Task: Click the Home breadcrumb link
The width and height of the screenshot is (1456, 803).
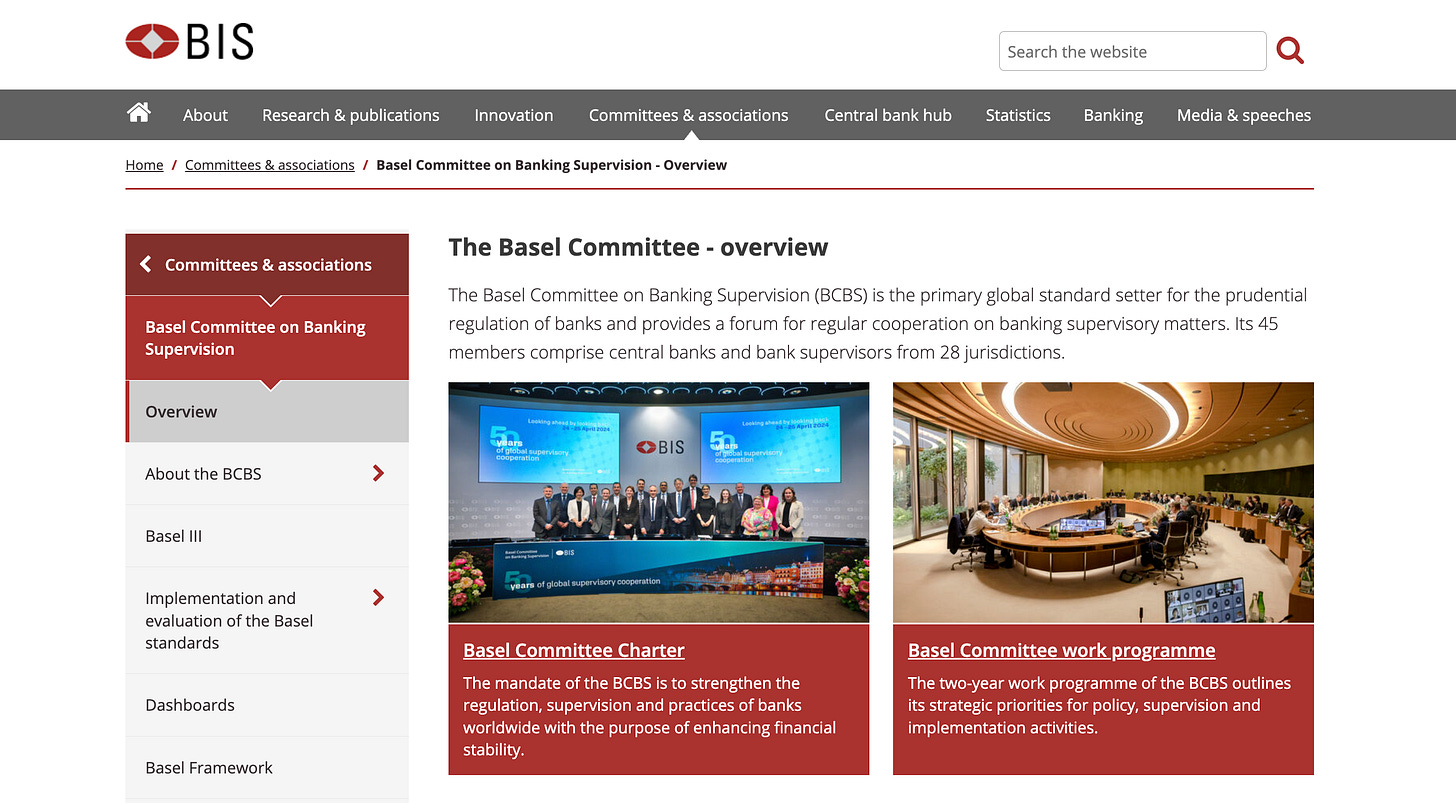Action: [x=144, y=165]
